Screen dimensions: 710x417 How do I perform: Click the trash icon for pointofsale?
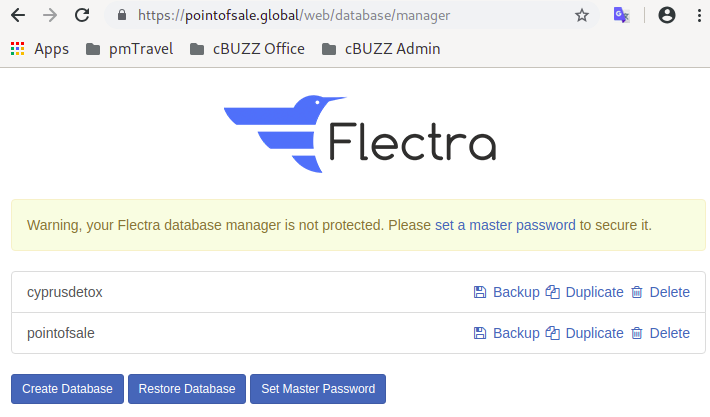[637, 333]
